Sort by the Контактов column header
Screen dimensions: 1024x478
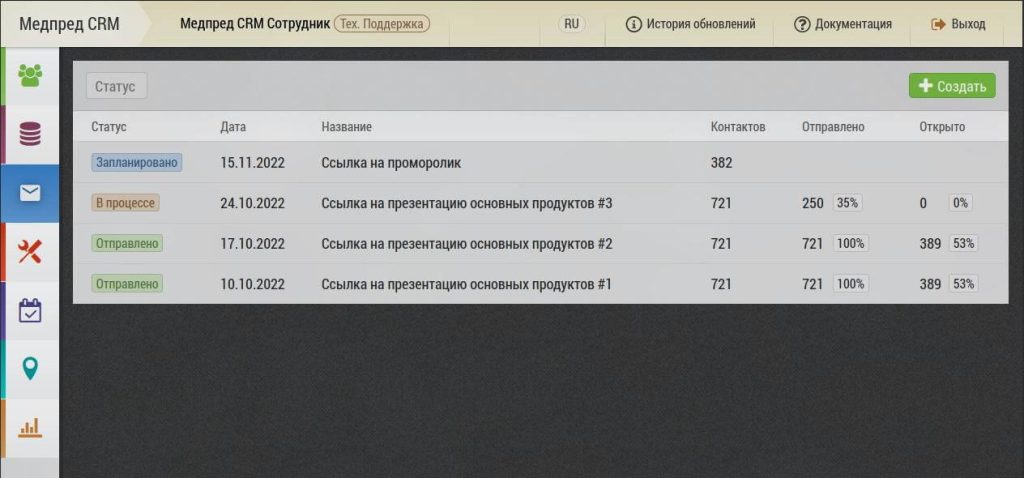tap(738, 127)
